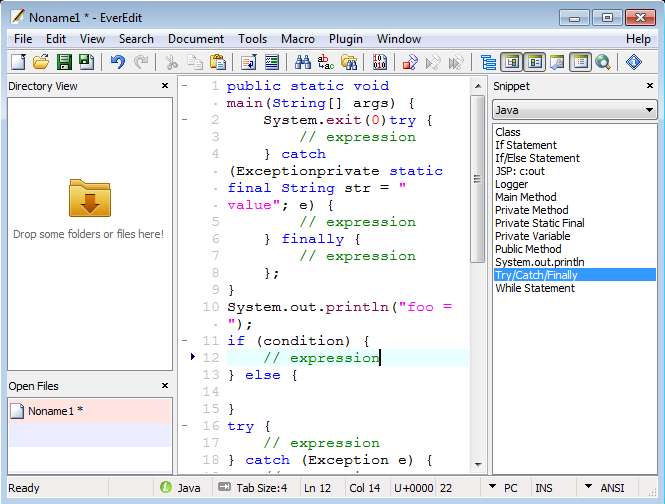Collapse the if block fold at line 11
665x504 pixels.
[185, 340]
